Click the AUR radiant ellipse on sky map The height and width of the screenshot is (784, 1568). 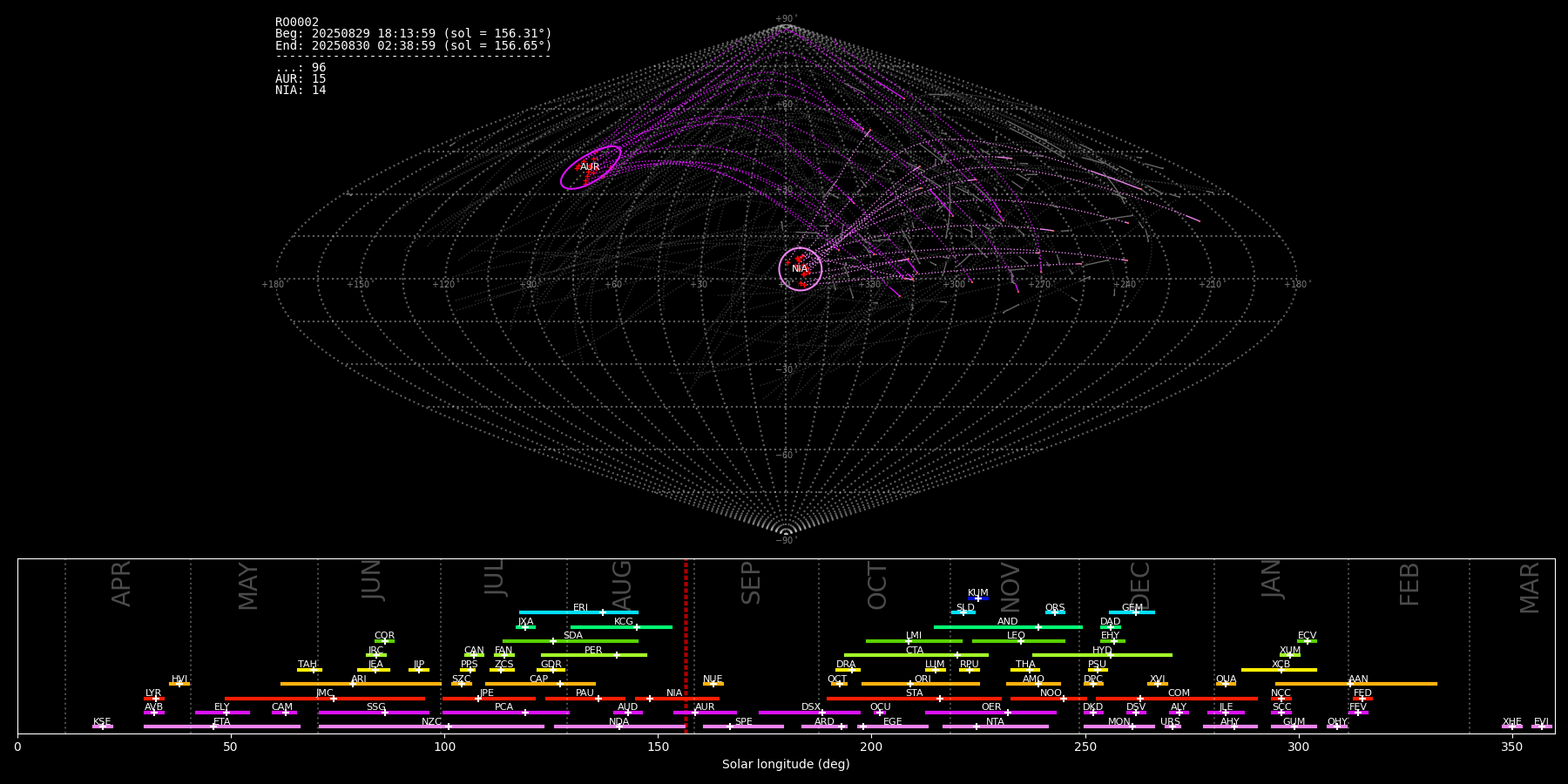pyautogui.click(x=591, y=167)
